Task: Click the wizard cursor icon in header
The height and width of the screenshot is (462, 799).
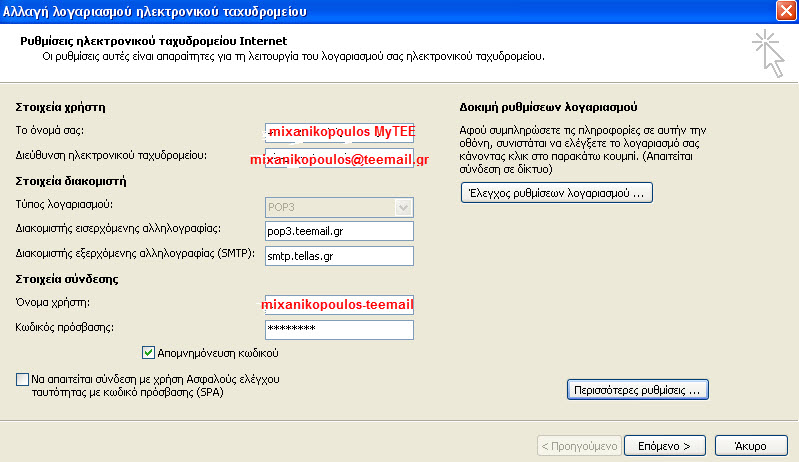Action: [x=768, y=53]
